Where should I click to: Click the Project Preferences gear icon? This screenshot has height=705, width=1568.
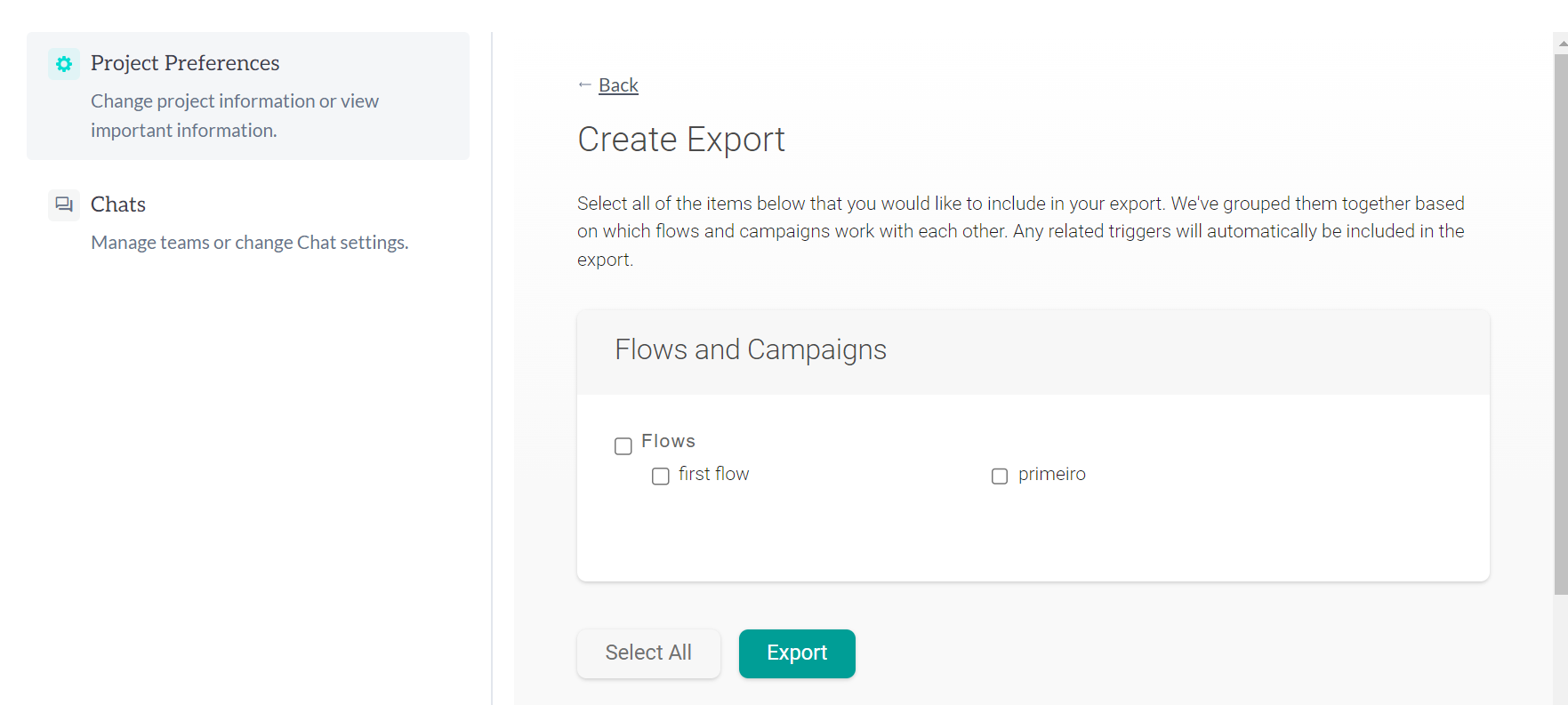(64, 64)
